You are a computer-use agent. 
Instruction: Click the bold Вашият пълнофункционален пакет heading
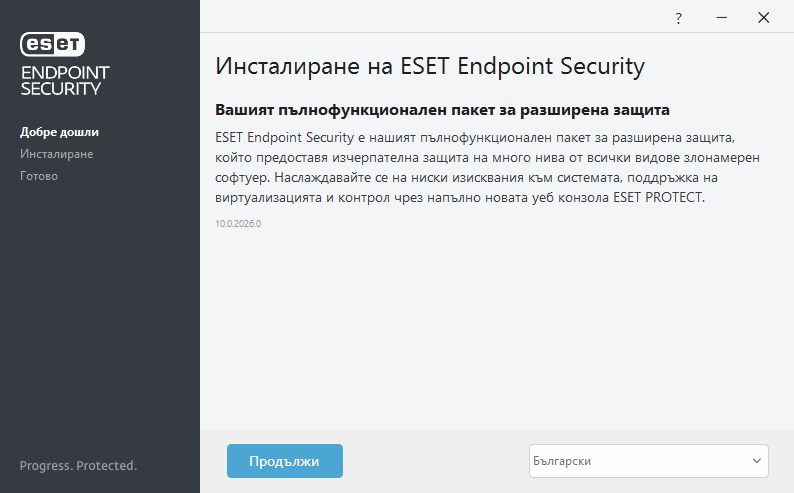[441, 108]
